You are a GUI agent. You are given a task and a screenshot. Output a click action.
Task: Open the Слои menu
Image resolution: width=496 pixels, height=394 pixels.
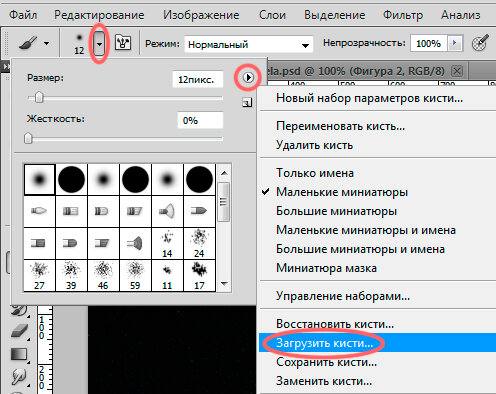(x=272, y=15)
